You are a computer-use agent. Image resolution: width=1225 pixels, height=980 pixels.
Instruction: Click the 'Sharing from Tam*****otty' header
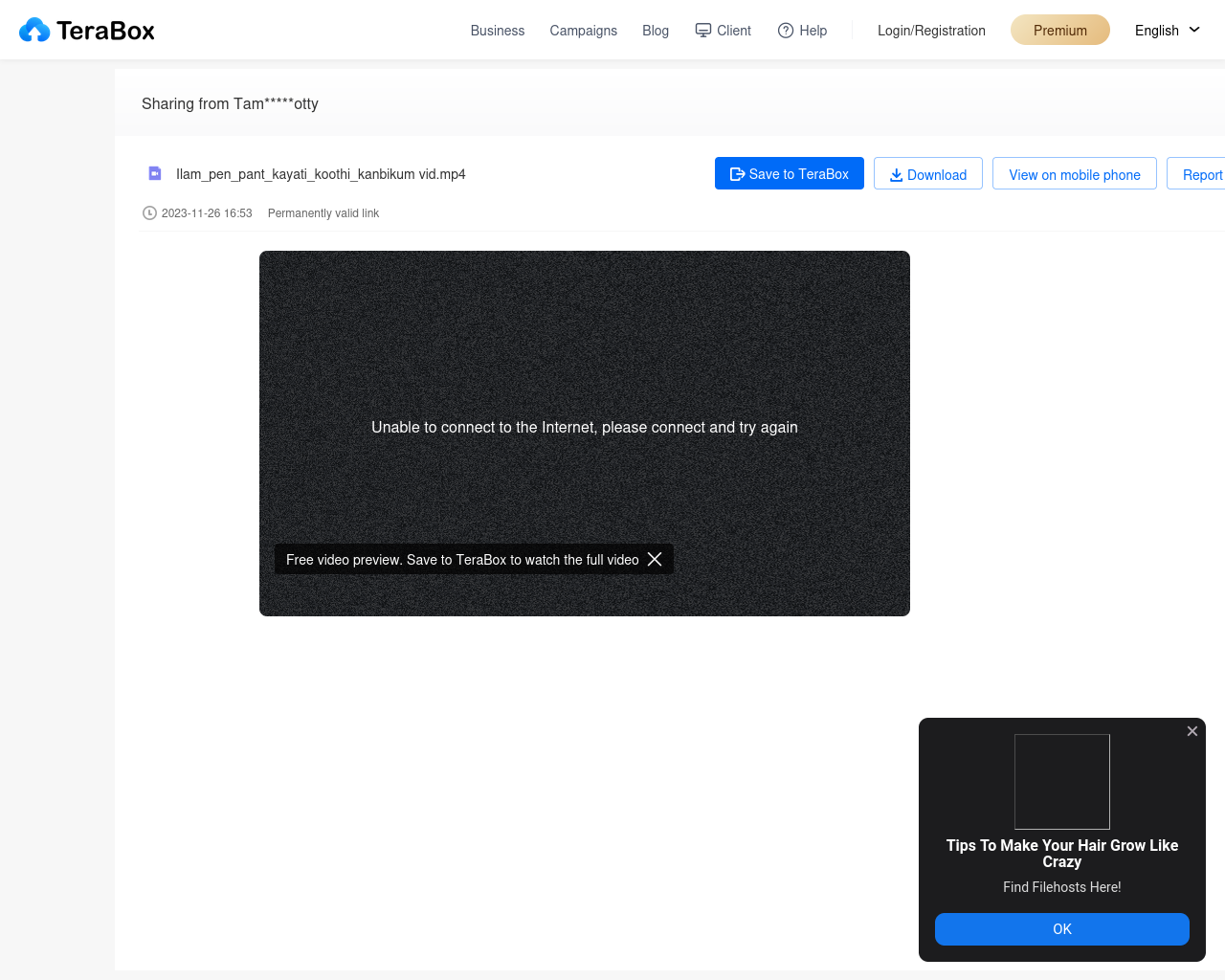point(230,103)
